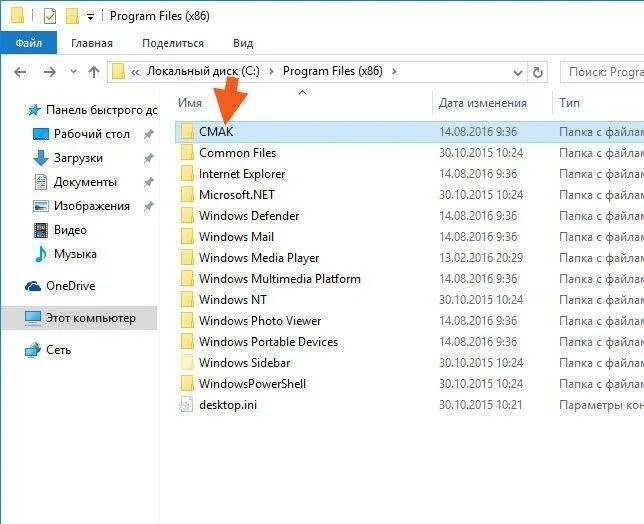Click the Internet Explorer folder icon
644x524 pixels.
click(187, 174)
